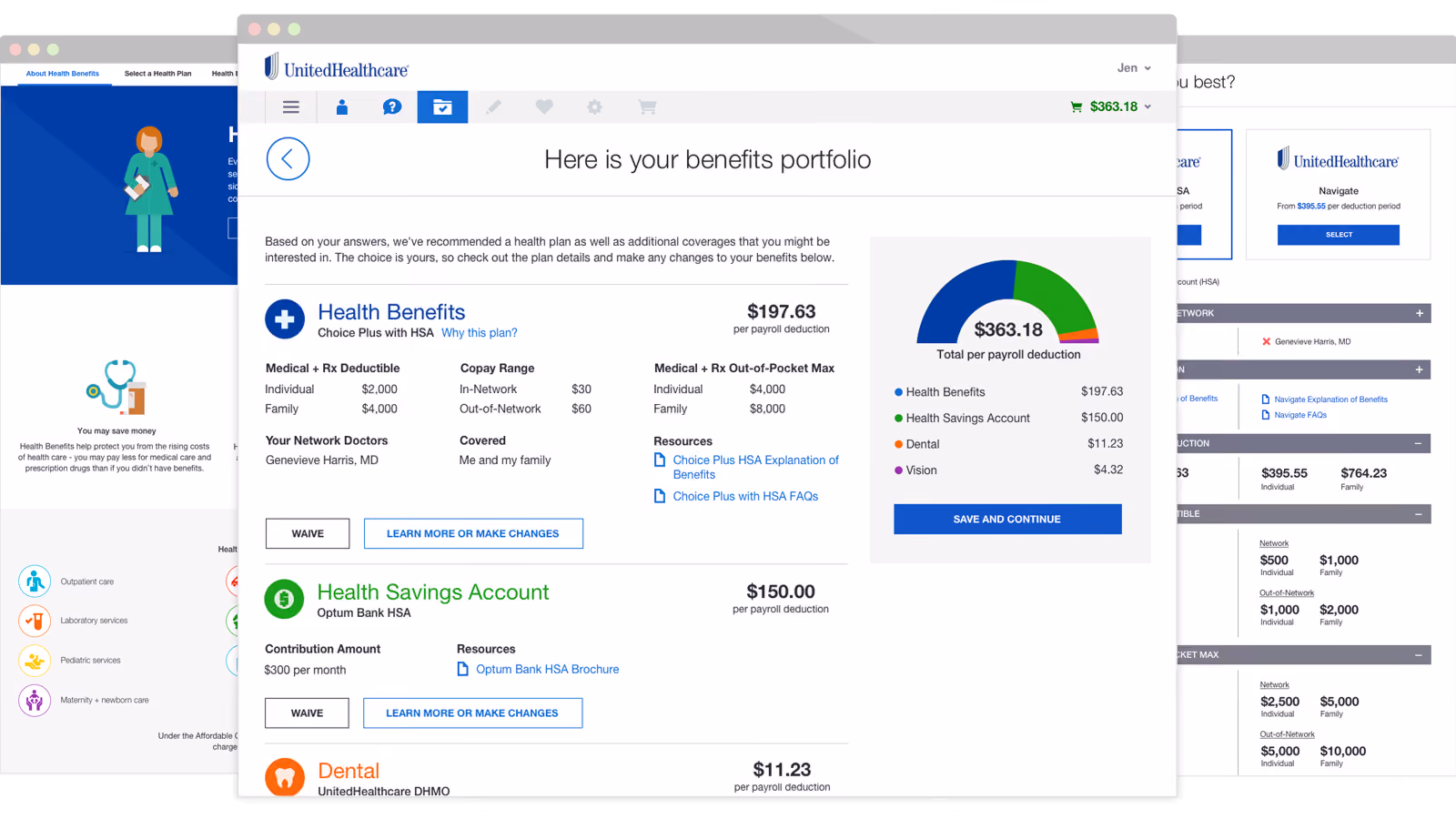1456x819 pixels.
Task: Click the orange Dental tooth icon
Action: tap(285, 777)
